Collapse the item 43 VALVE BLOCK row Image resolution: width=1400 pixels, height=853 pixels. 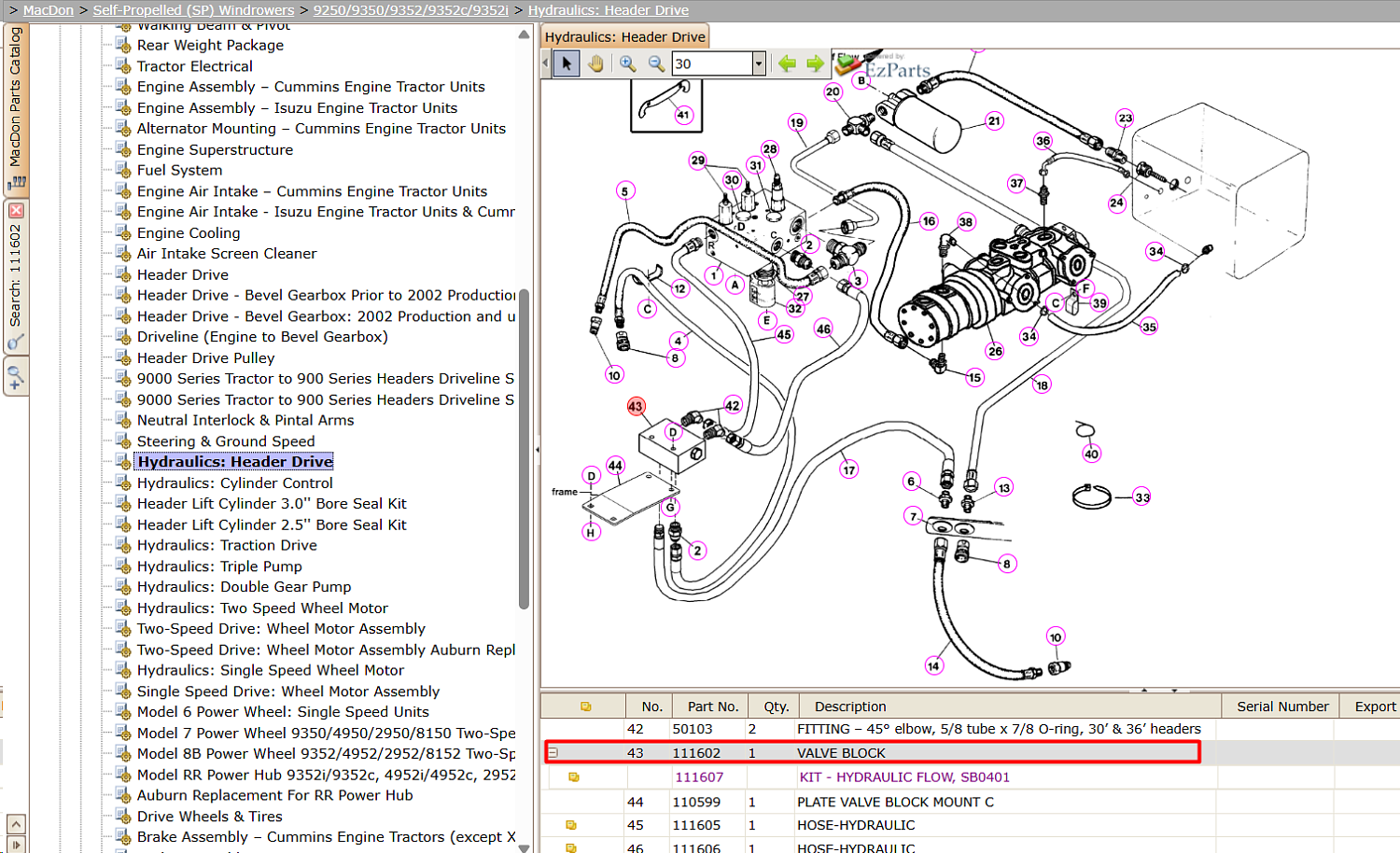click(553, 752)
